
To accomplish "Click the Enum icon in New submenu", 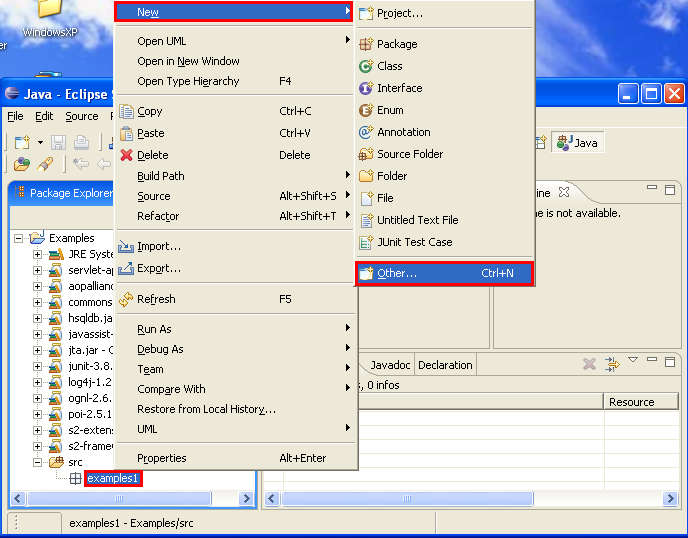I will tap(366, 110).
